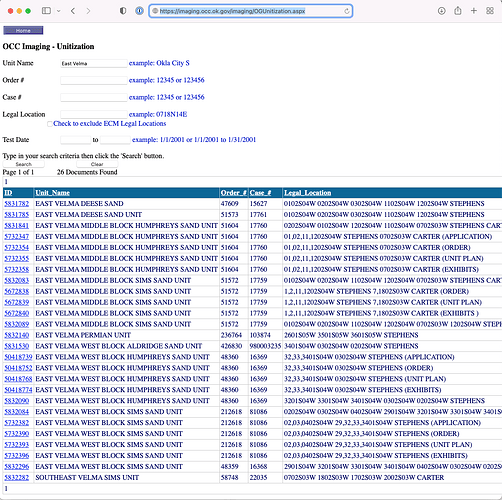The image size is (502, 500).
Task: Open document ID 5732393
Action: (17, 445)
